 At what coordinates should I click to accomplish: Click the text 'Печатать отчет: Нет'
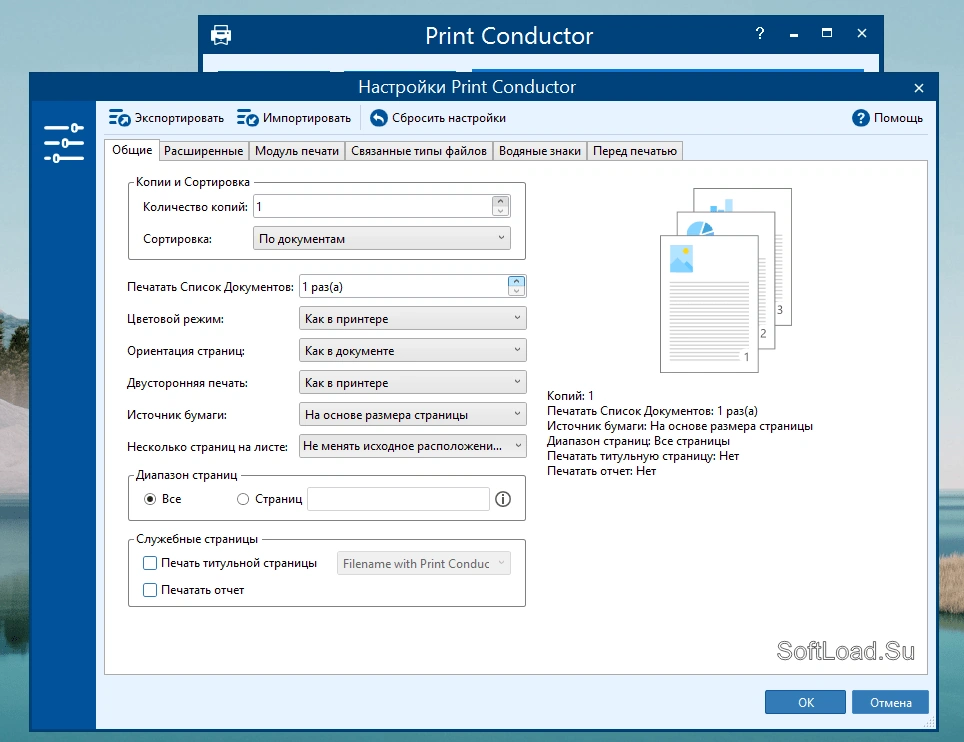(x=601, y=471)
